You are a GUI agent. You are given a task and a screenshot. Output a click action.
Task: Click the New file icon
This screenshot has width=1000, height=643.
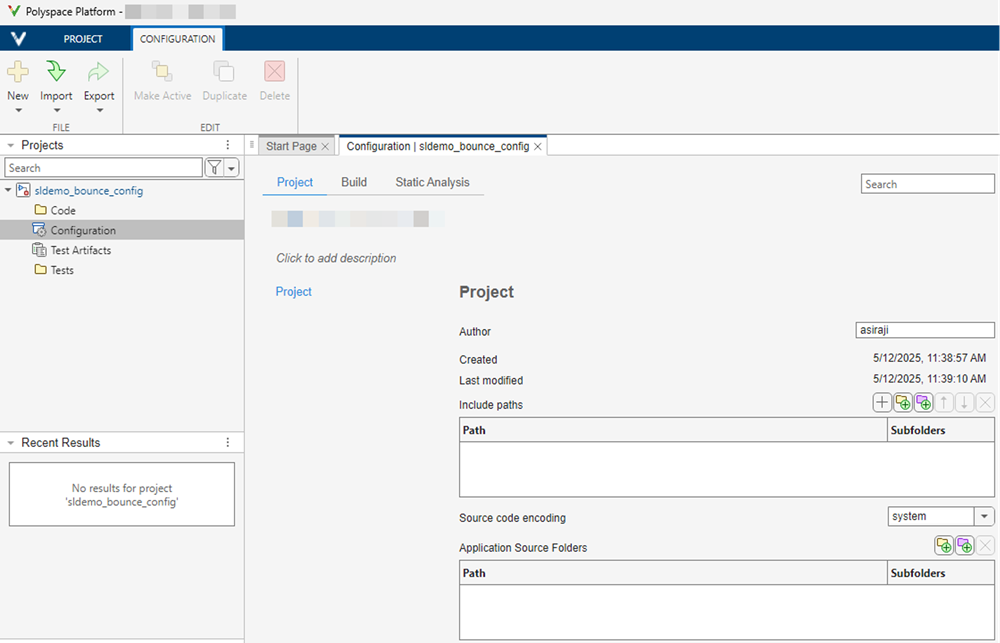click(18, 71)
